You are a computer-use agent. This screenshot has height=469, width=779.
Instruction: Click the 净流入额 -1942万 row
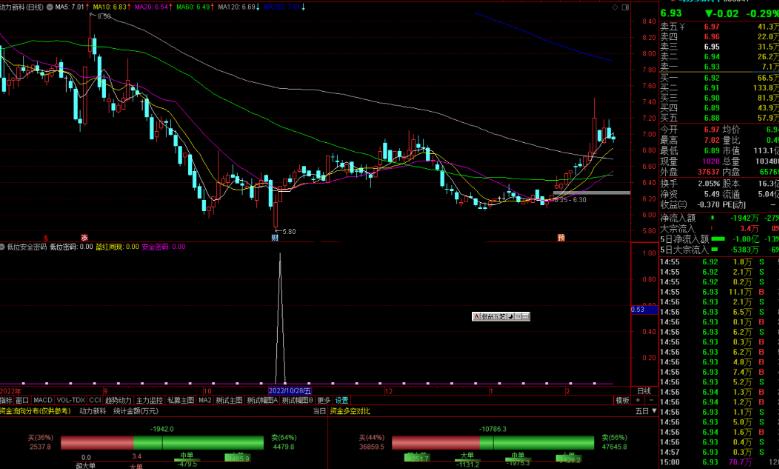(x=719, y=218)
